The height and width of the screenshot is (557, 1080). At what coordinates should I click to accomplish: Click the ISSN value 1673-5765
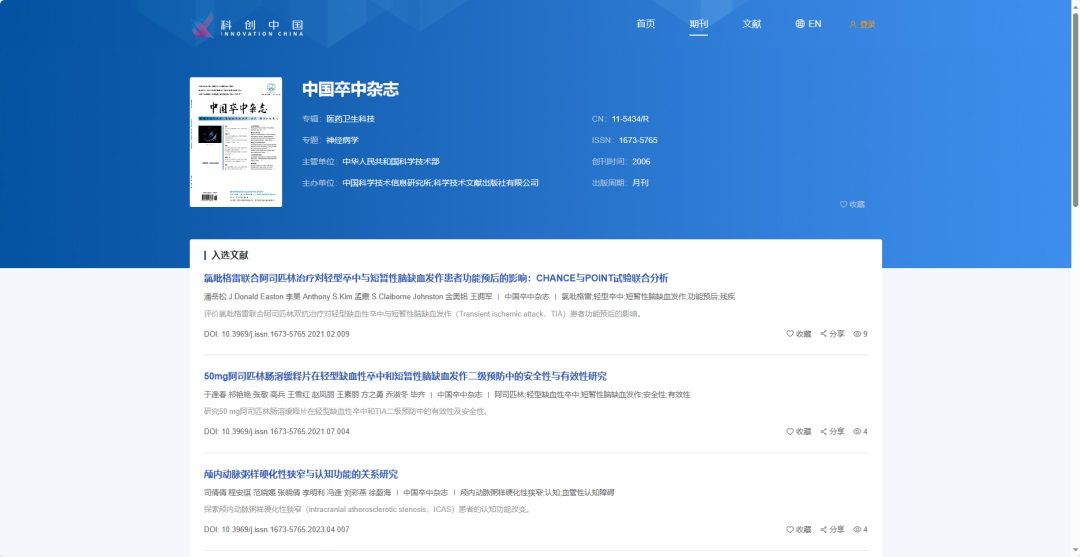tap(638, 140)
